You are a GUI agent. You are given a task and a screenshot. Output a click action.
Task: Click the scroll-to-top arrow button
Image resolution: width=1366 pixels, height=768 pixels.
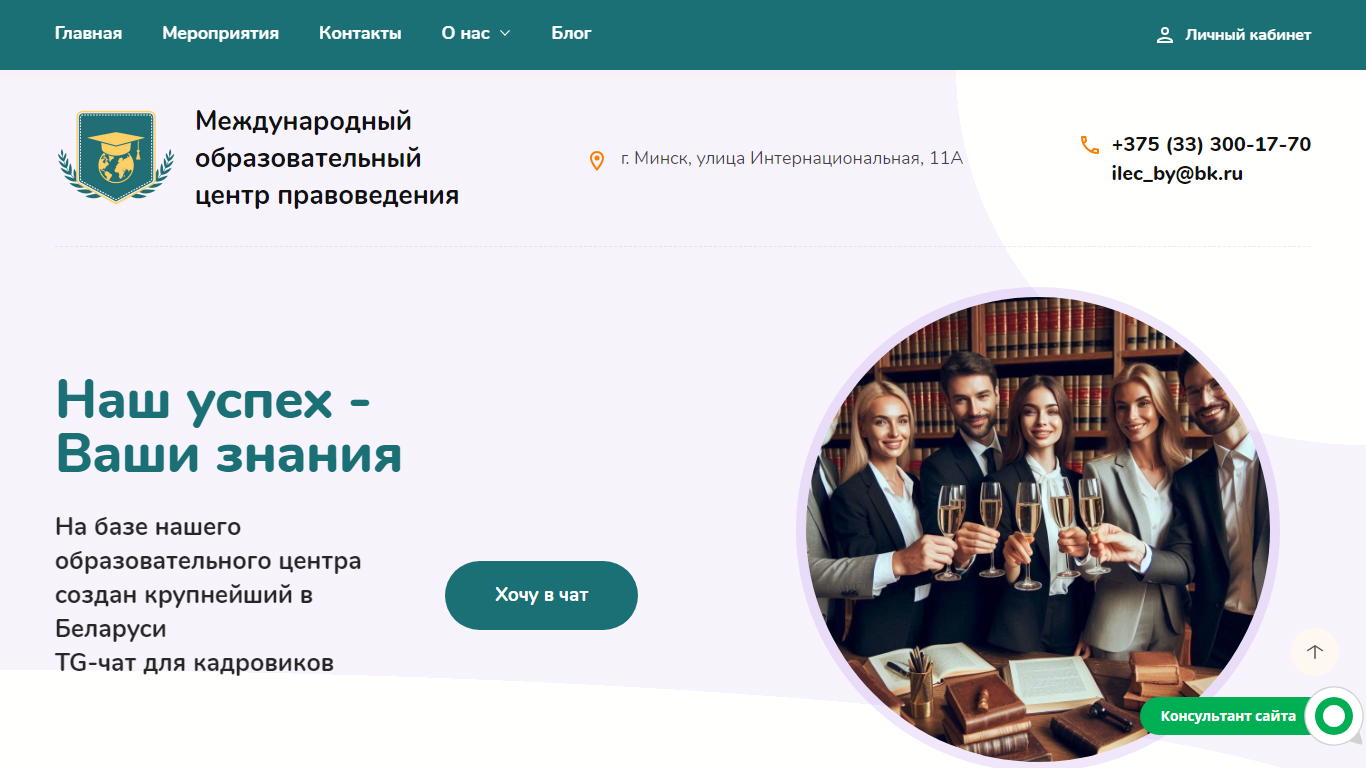click(1315, 652)
